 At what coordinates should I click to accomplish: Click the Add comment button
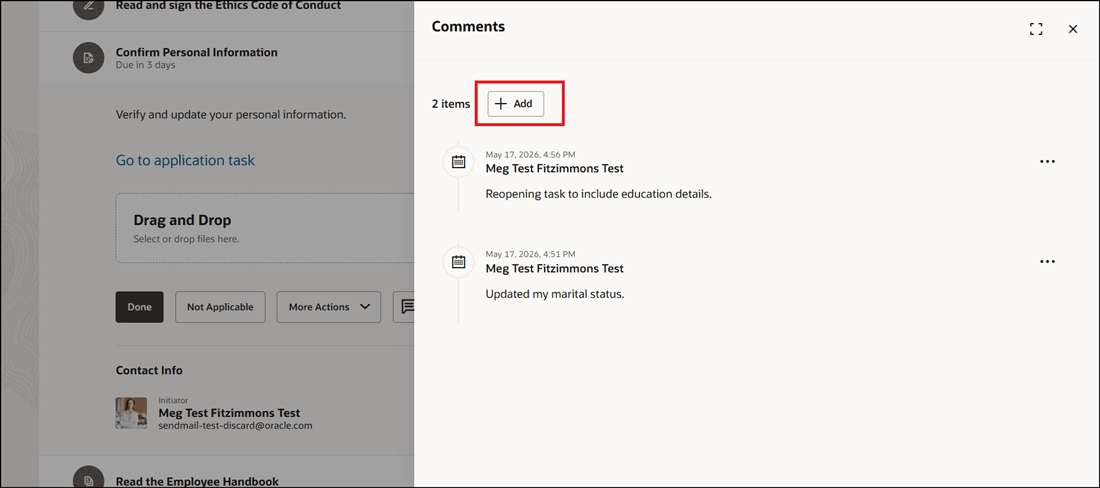click(516, 104)
